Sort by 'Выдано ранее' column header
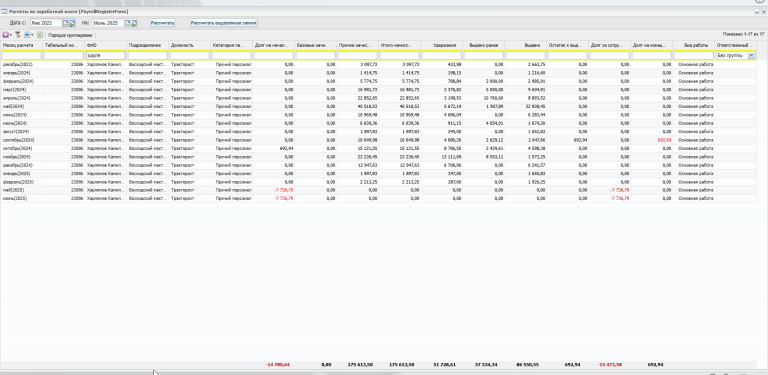The image size is (768, 375). (x=483, y=45)
